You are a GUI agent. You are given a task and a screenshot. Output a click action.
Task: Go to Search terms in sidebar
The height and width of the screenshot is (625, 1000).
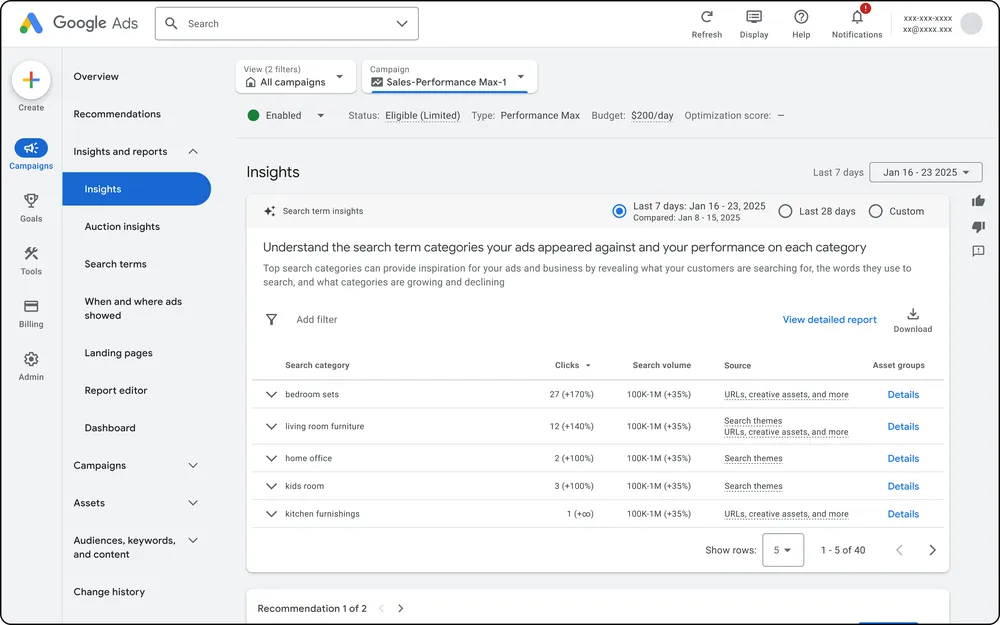click(115, 264)
